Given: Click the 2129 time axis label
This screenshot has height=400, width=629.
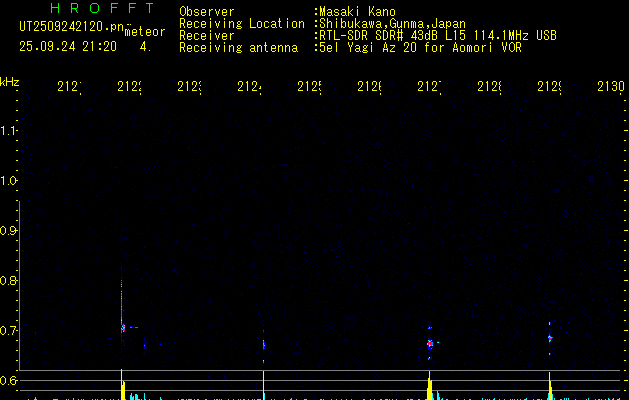Looking at the screenshot, I should click(x=549, y=86).
